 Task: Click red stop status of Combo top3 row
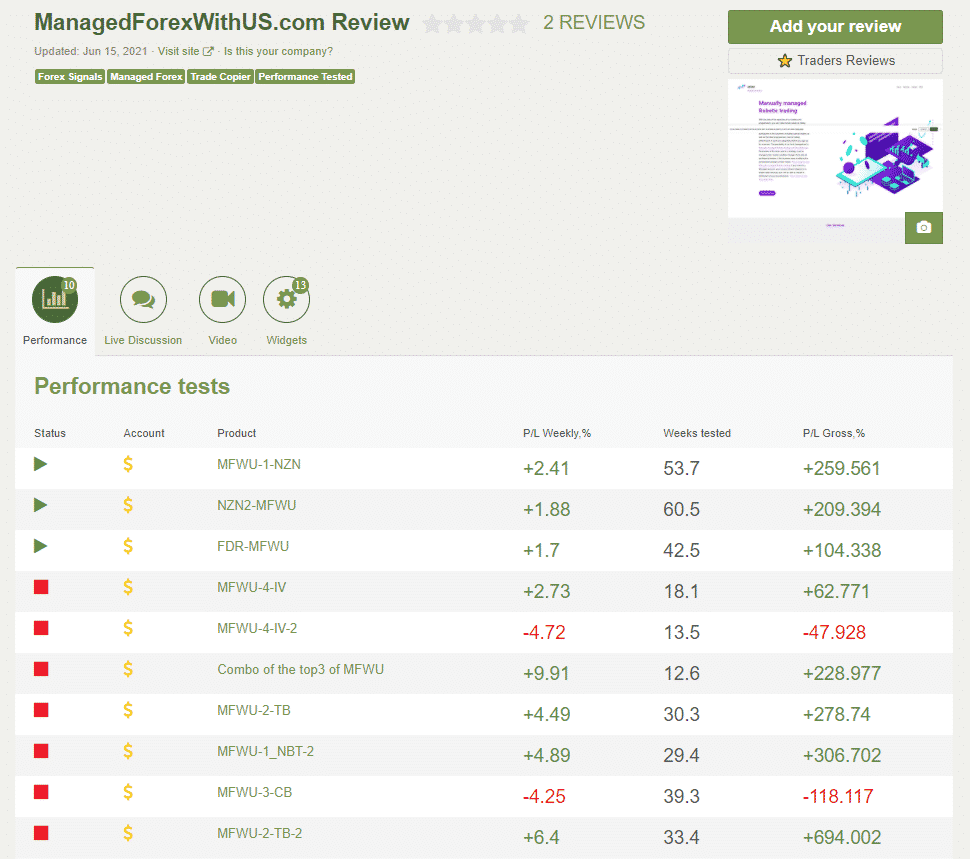pyautogui.click(x=41, y=669)
